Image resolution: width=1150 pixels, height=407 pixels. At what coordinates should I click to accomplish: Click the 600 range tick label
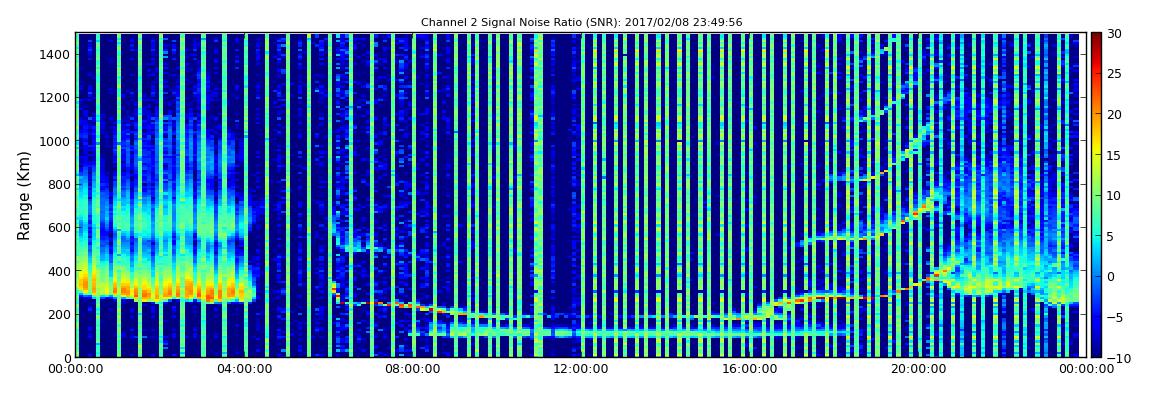[x=59, y=227]
